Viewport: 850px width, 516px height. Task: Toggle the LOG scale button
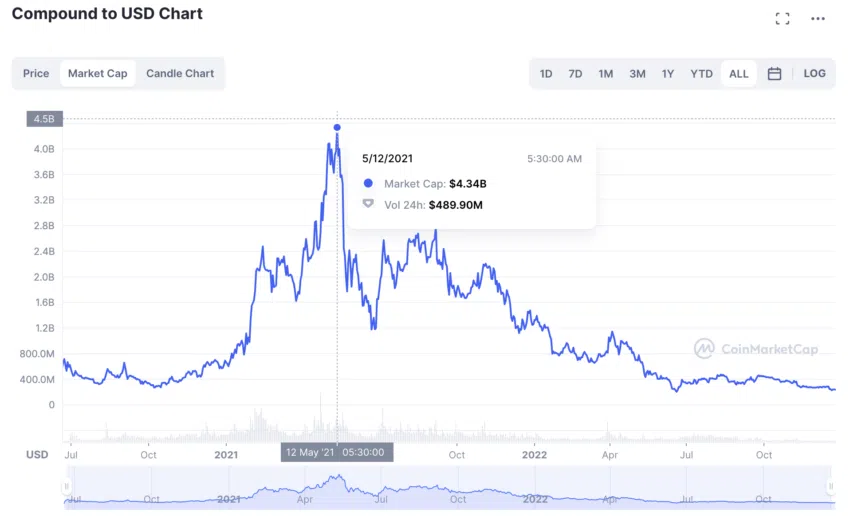tap(815, 73)
